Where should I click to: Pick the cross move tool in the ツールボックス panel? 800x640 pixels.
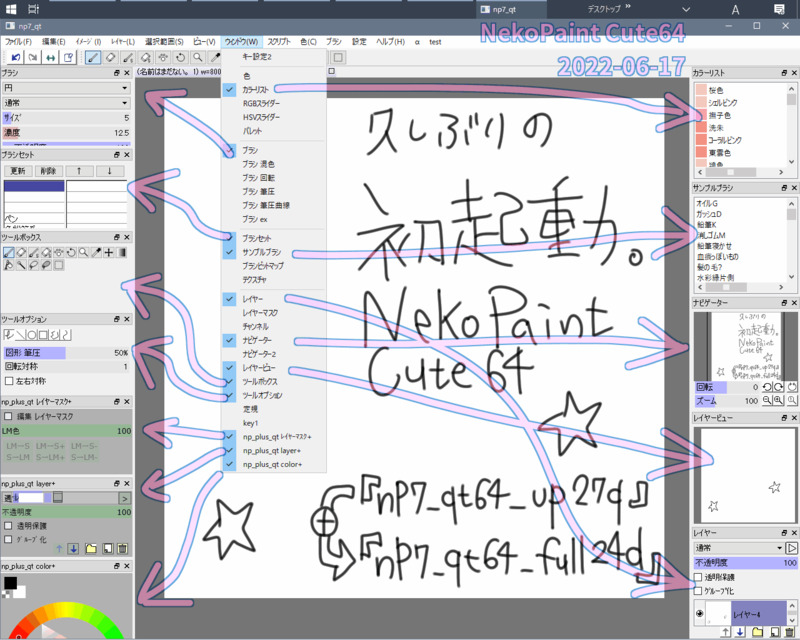[x=109, y=252]
